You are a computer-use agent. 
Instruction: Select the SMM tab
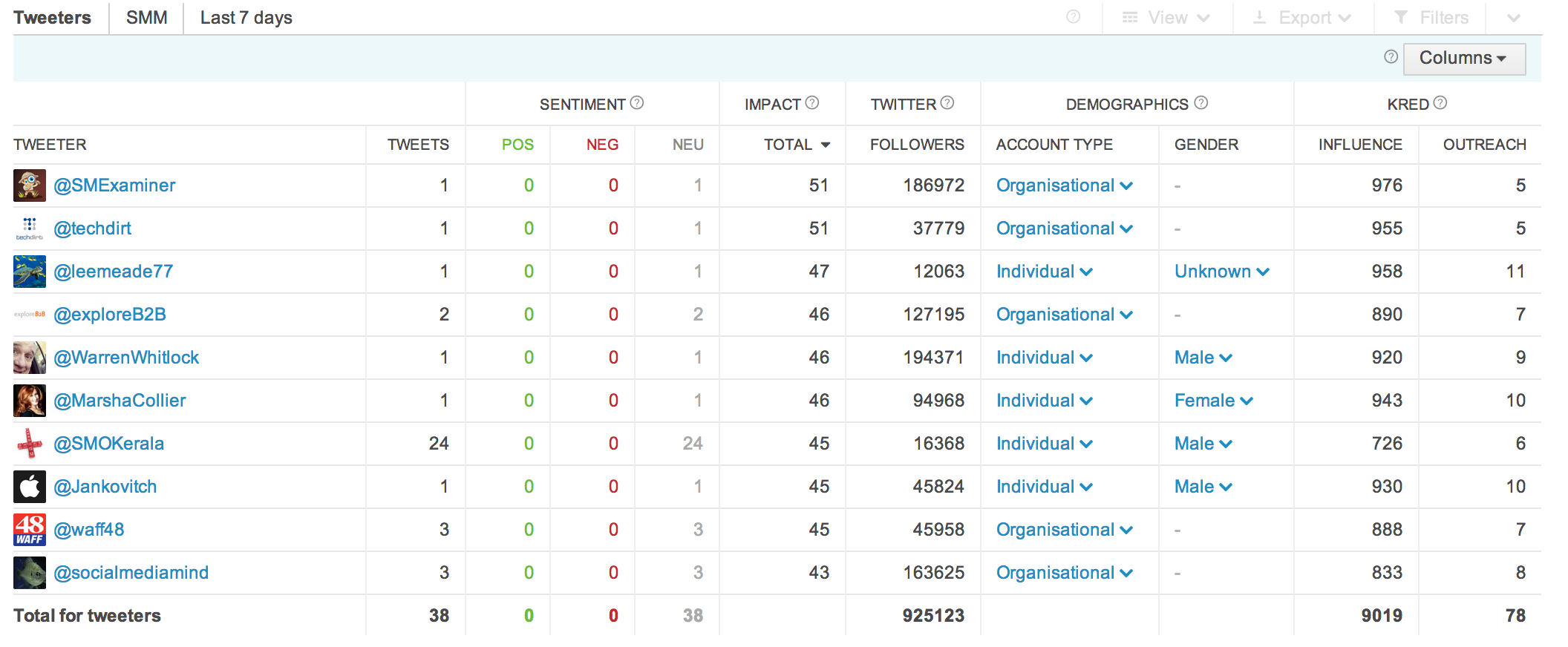[x=146, y=18]
